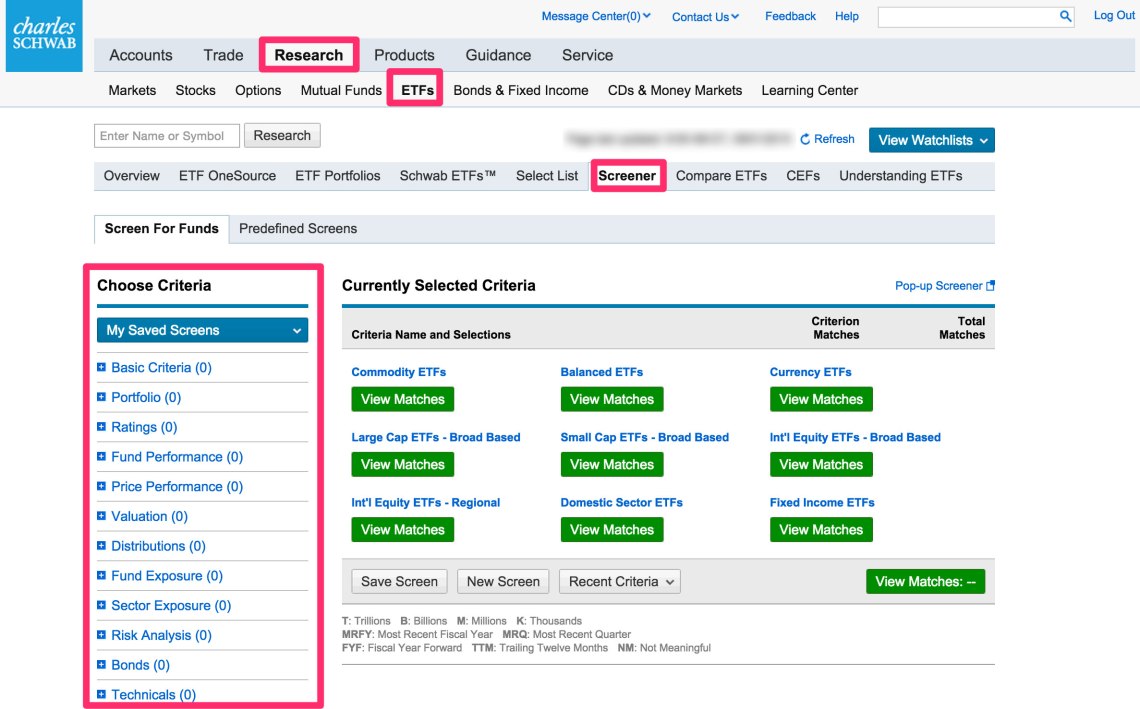Expand the Basic Criteria plus icon
The image size is (1140, 709).
coord(101,367)
